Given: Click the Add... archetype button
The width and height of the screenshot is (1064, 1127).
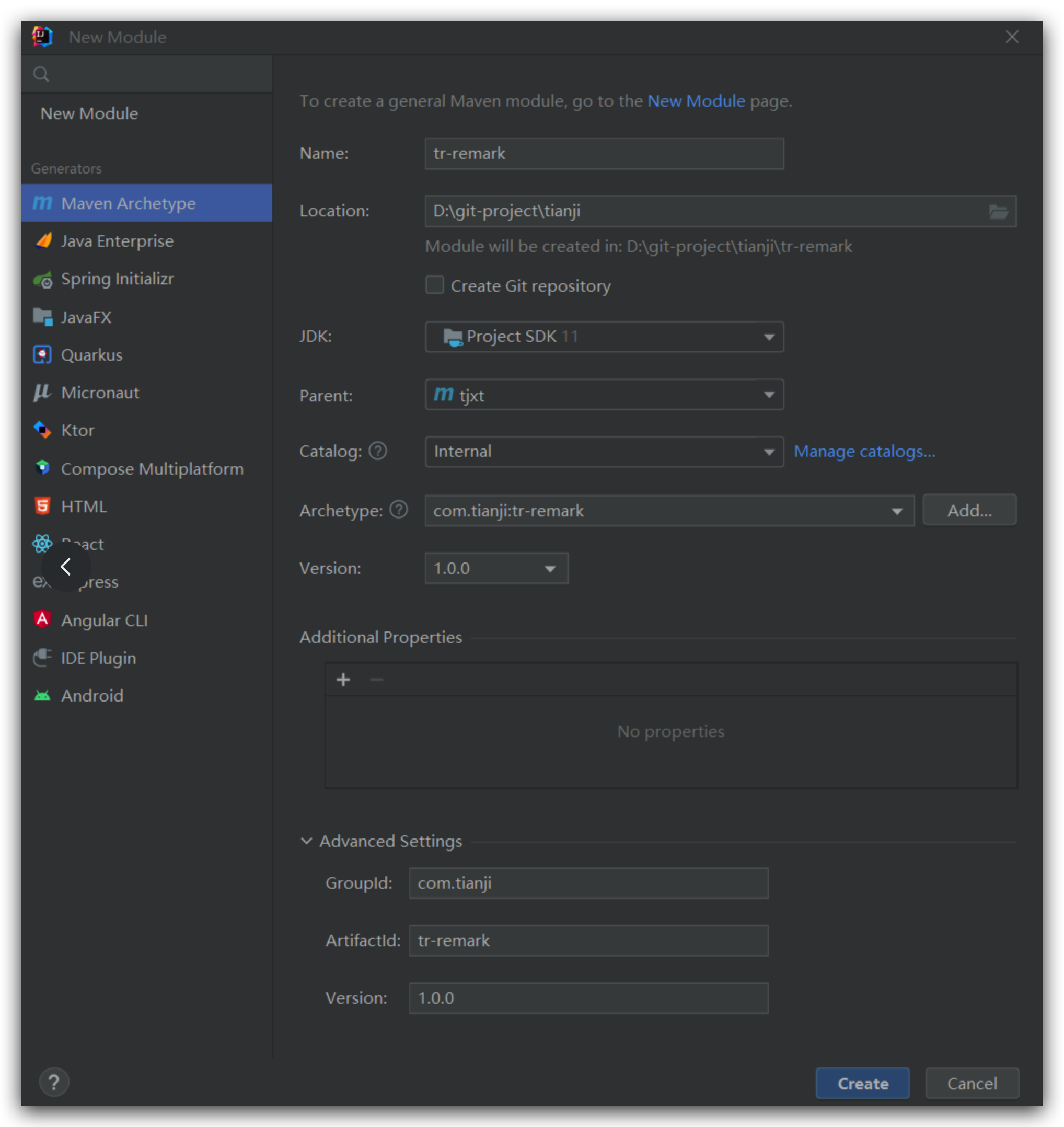Looking at the screenshot, I should point(969,511).
